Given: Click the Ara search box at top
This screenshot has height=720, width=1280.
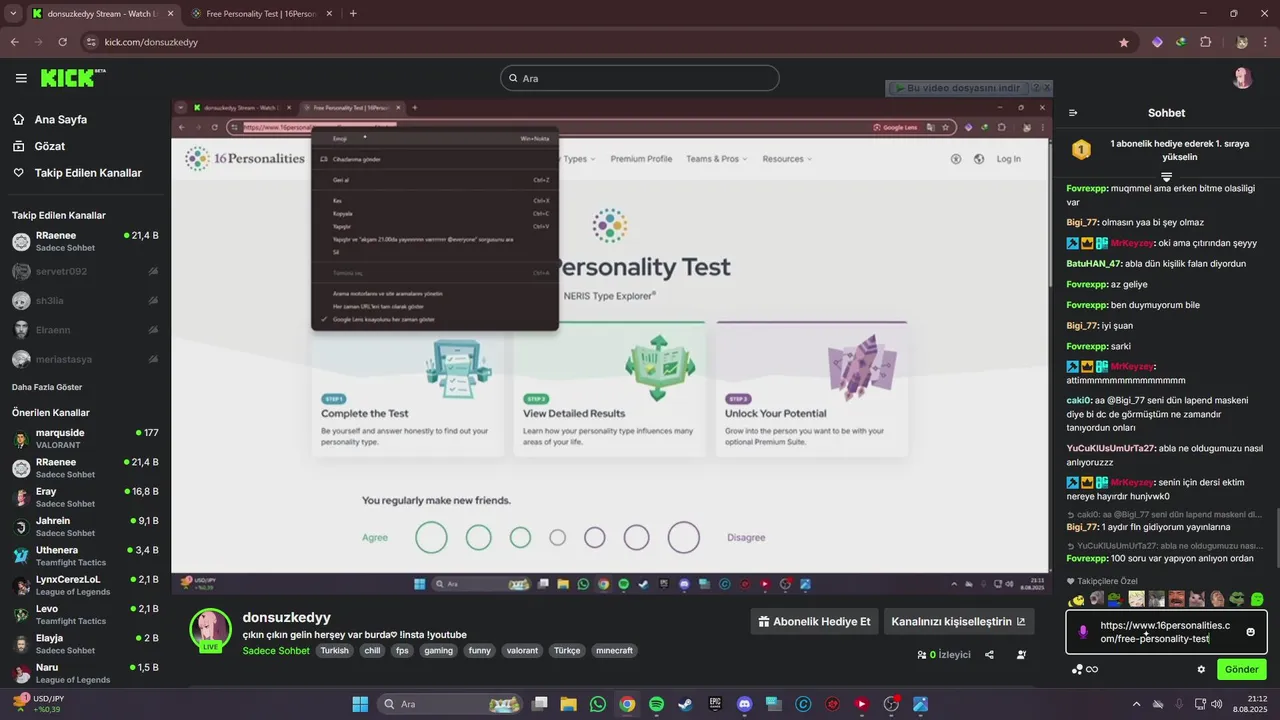Looking at the screenshot, I should [640, 78].
